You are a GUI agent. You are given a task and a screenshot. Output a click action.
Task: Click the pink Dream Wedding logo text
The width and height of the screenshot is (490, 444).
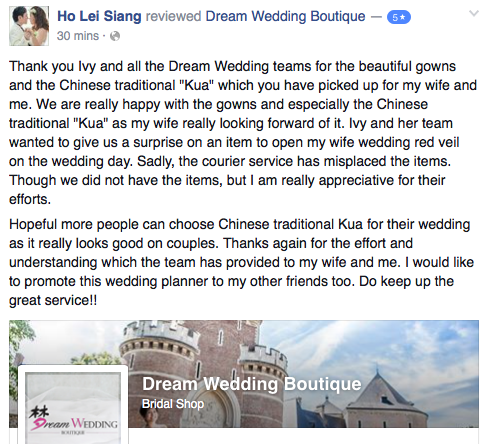click(x=74, y=423)
